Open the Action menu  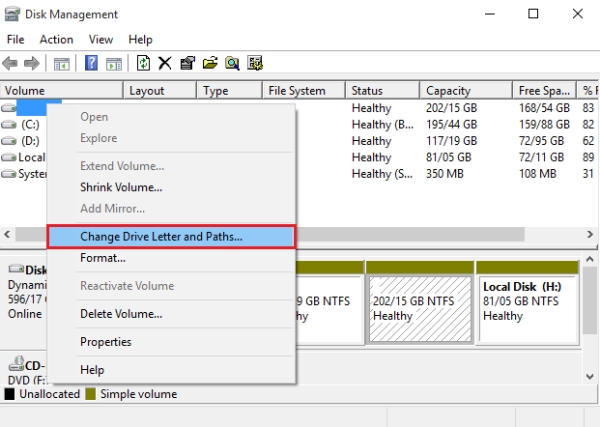[56, 39]
